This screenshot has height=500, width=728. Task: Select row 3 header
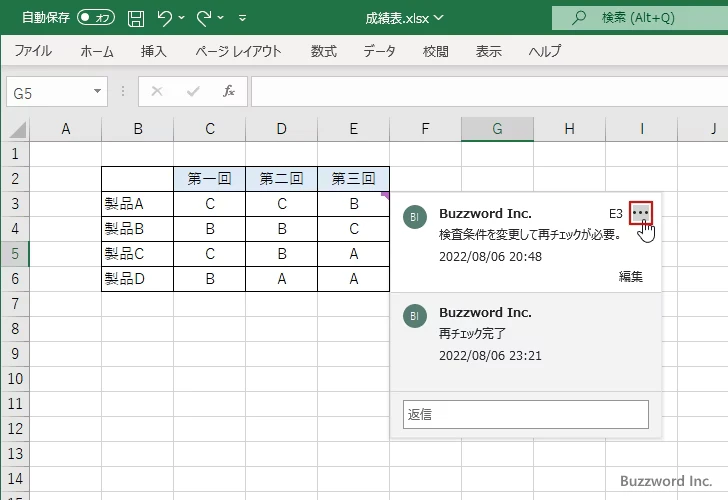pyautogui.click(x=15, y=203)
